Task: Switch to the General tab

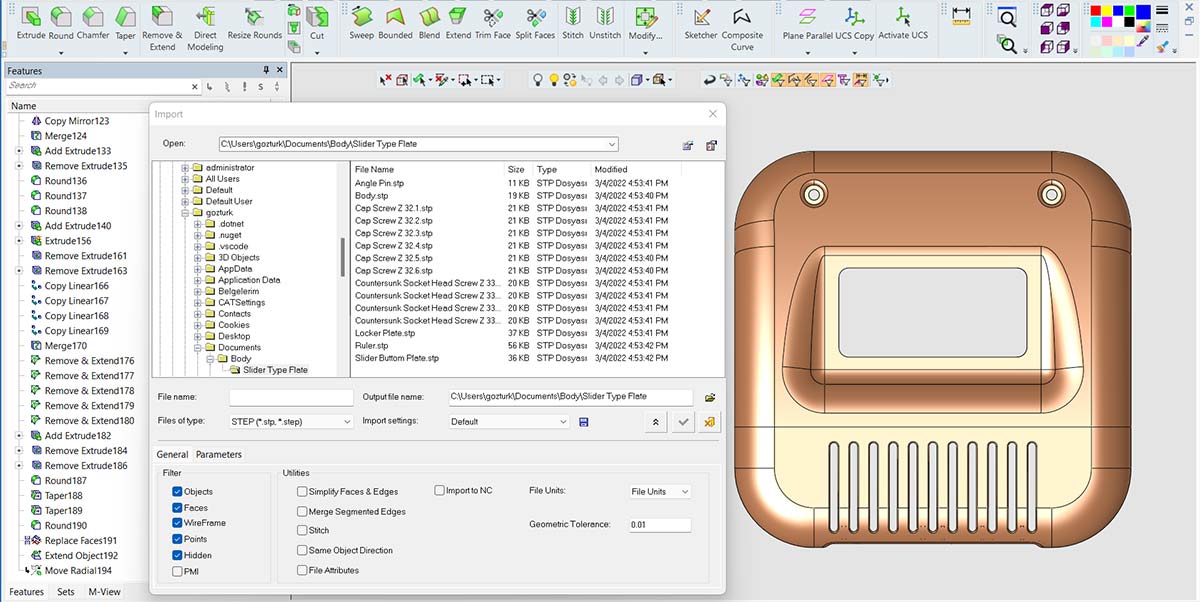Action: coord(172,455)
